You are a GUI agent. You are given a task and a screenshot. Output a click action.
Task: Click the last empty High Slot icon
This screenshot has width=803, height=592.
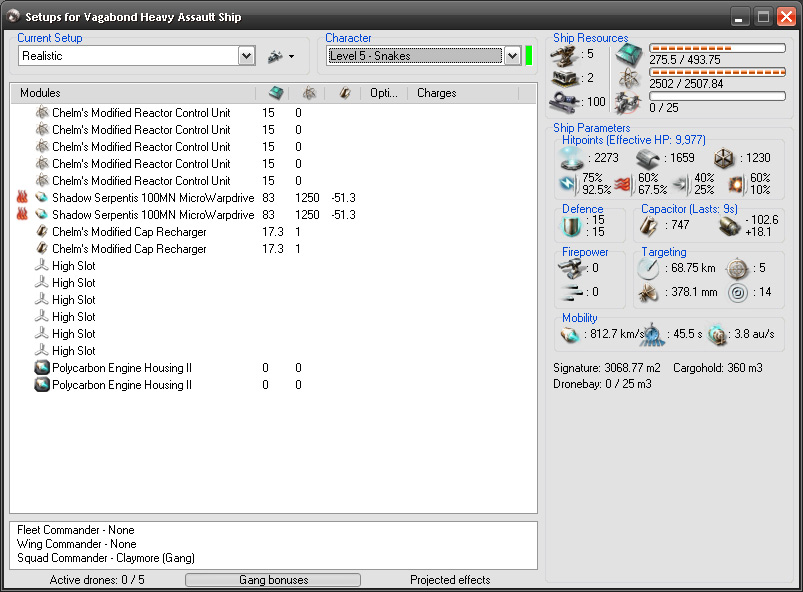pos(41,350)
